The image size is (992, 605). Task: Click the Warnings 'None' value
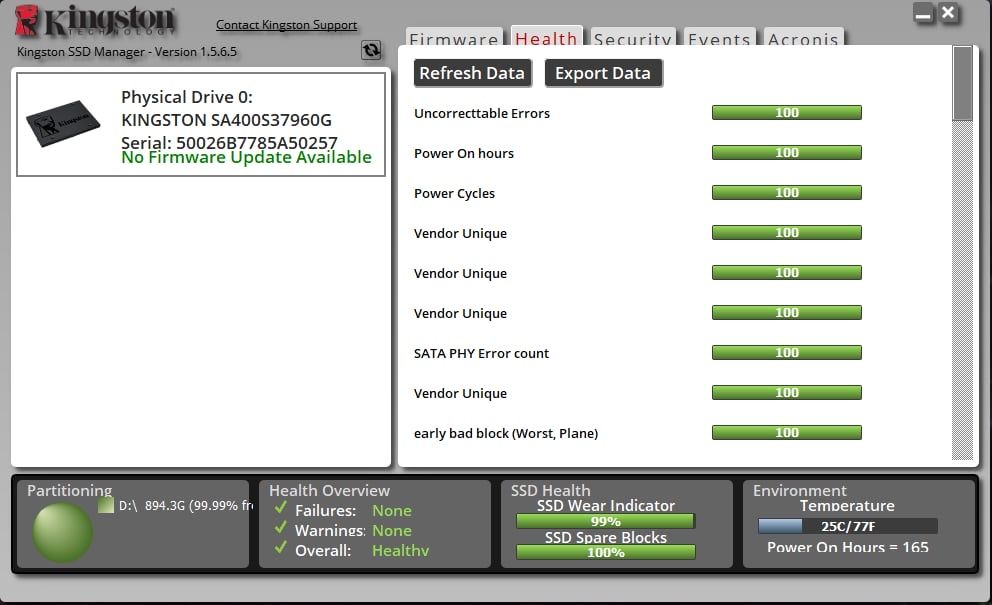pyautogui.click(x=392, y=530)
